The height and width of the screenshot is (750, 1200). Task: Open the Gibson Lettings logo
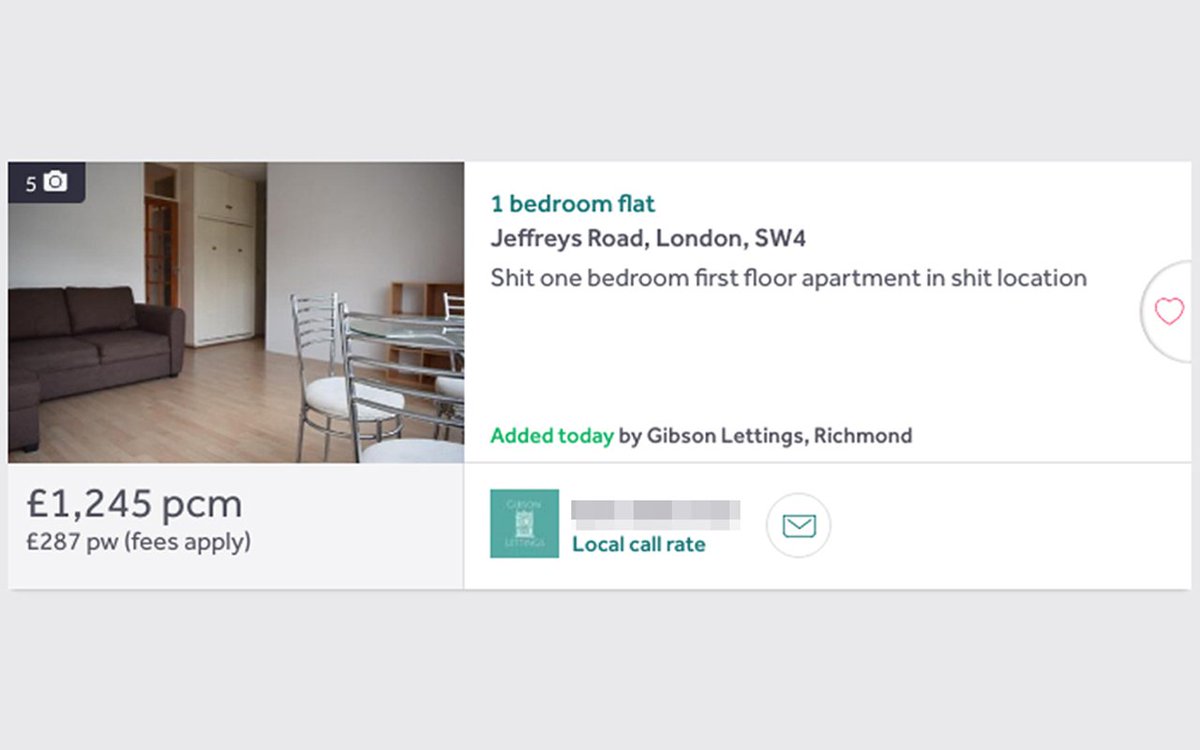coord(524,523)
